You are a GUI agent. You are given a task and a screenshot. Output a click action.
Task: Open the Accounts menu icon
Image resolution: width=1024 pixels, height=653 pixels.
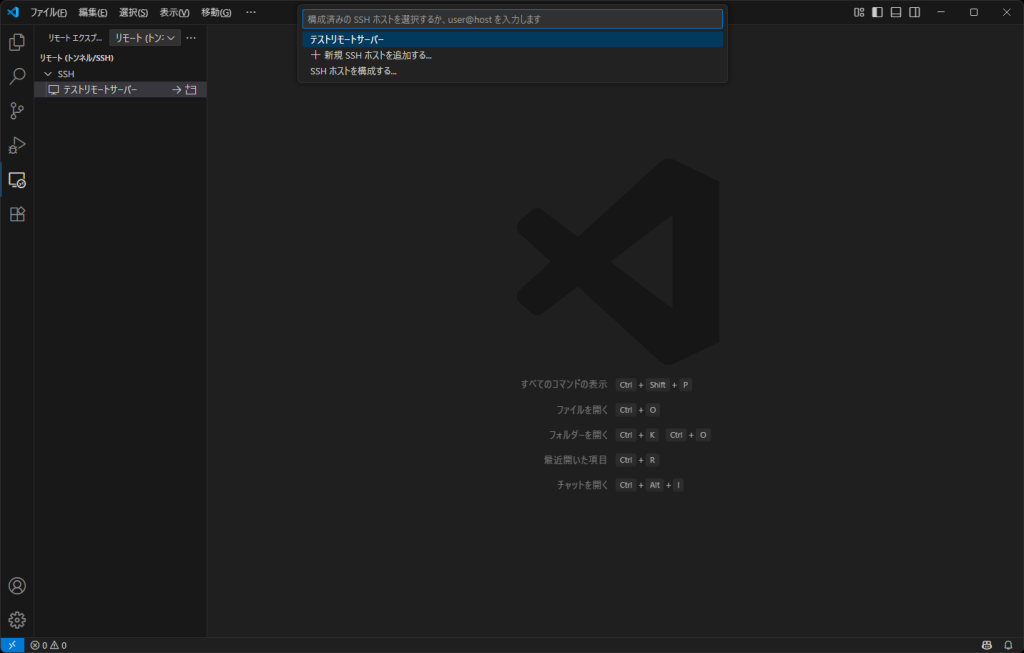click(17, 586)
